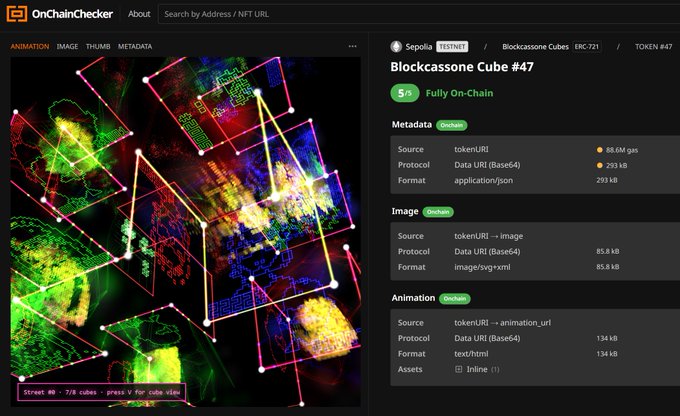Click the image/svg+xml format value

(482, 267)
